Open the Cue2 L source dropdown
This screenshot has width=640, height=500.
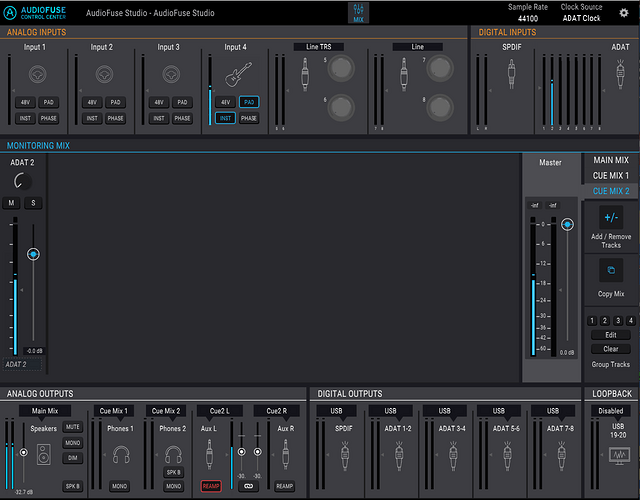click(220, 411)
